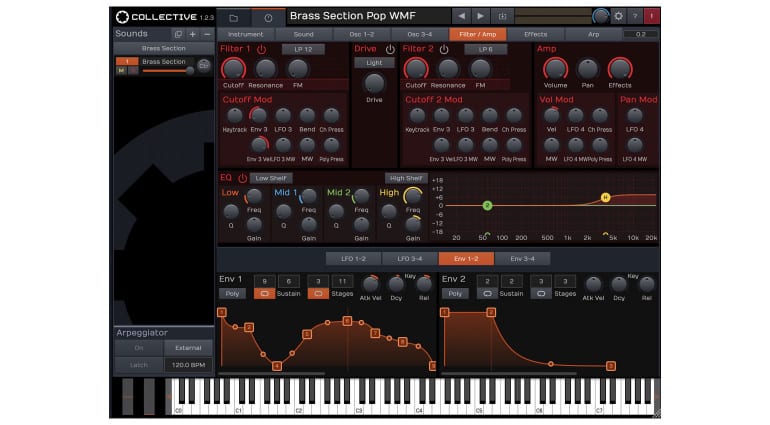Add a new sound with the plus icon

pyautogui.click(x=192, y=34)
